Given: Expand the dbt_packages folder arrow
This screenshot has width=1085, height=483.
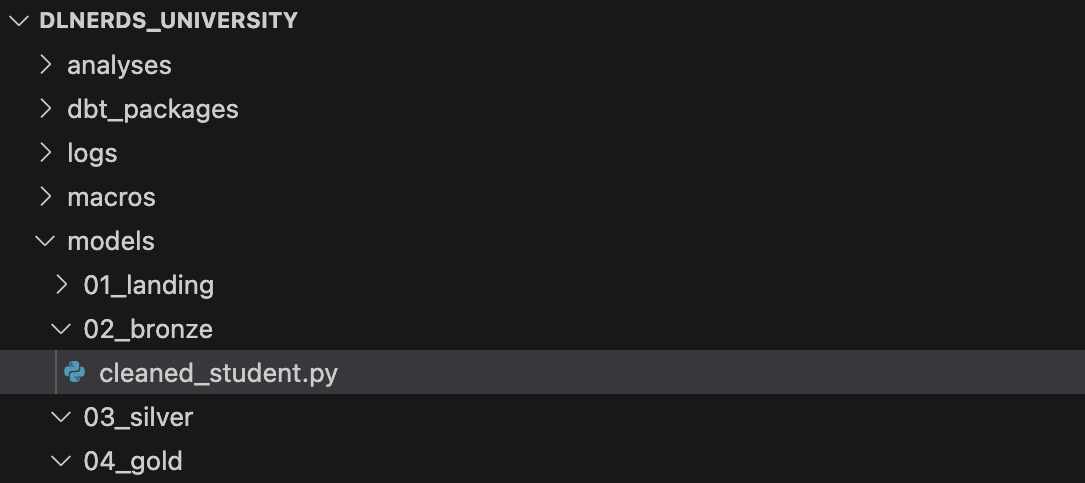Looking at the screenshot, I should 46,109.
